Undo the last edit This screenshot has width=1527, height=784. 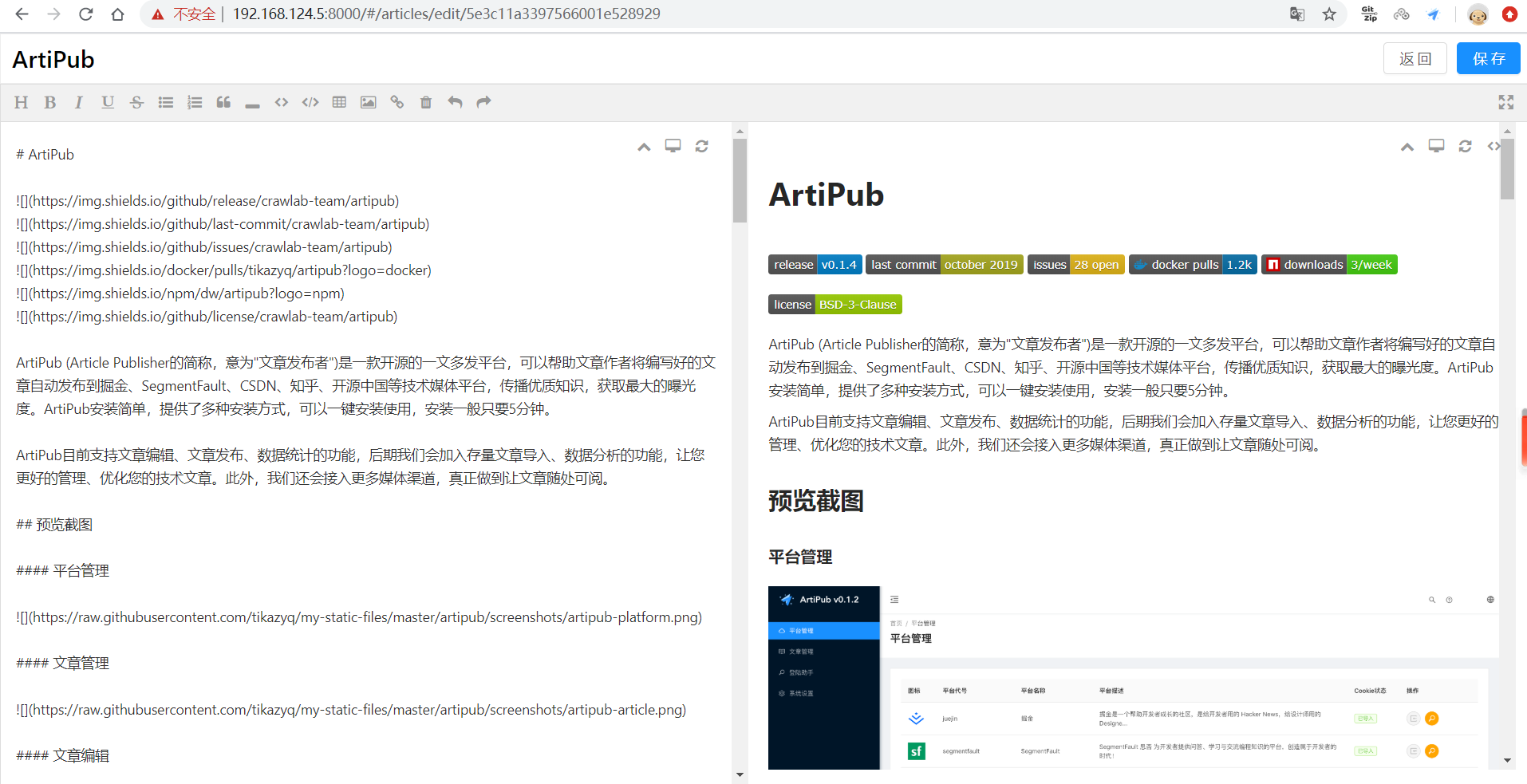(x=455, y=102)
